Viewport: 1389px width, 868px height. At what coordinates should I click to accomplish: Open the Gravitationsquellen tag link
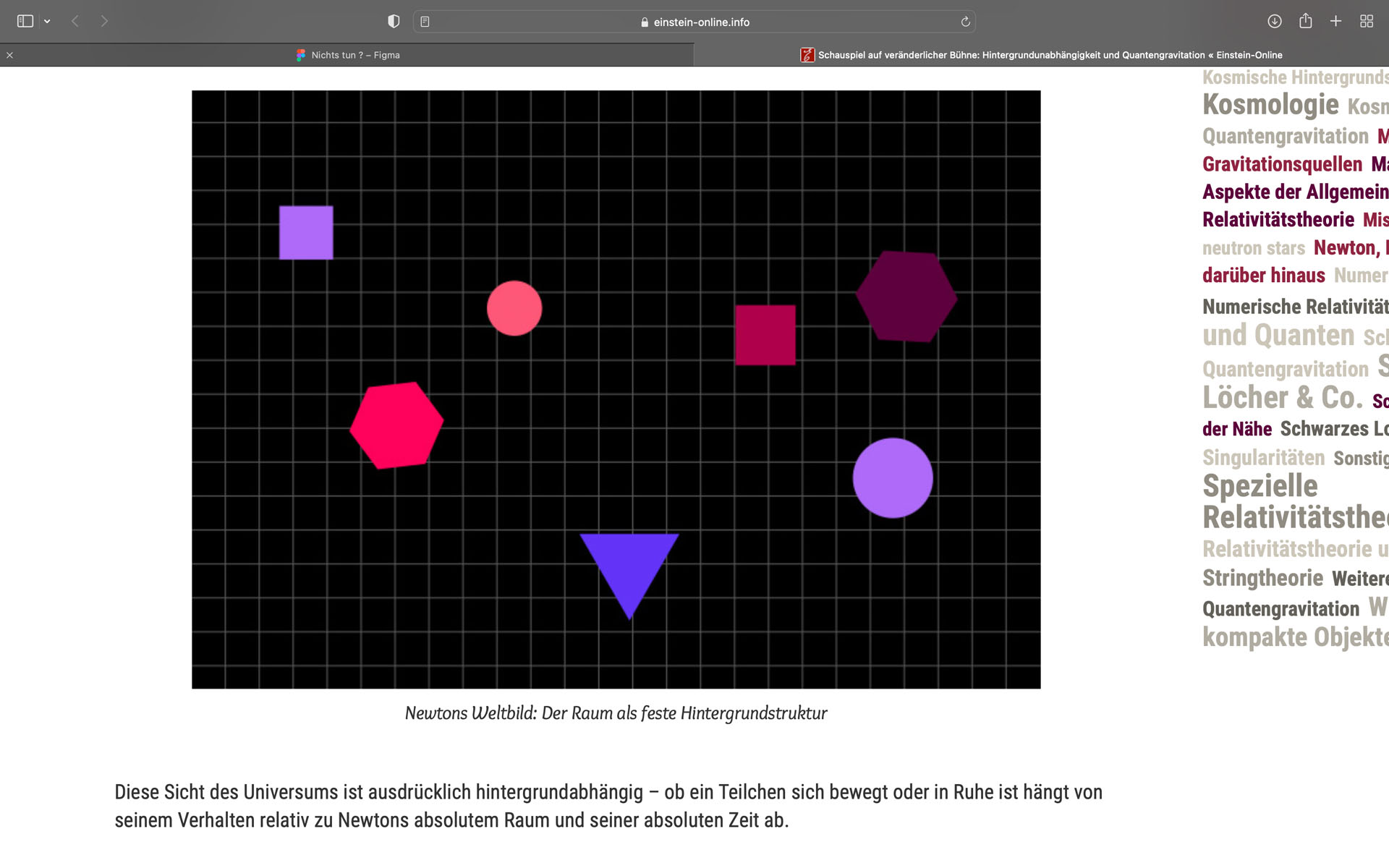click(1282, 164)
